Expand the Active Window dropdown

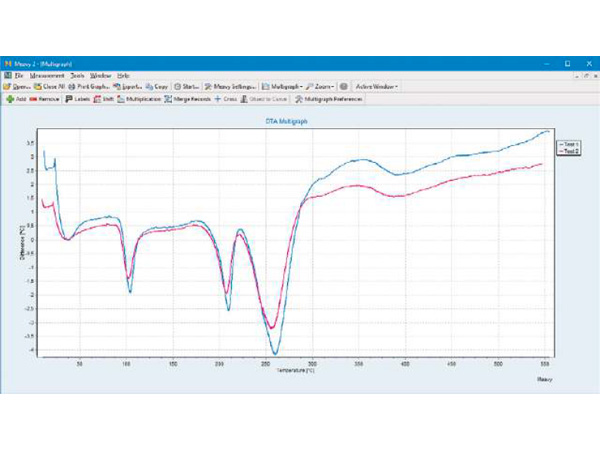point(378,87)
